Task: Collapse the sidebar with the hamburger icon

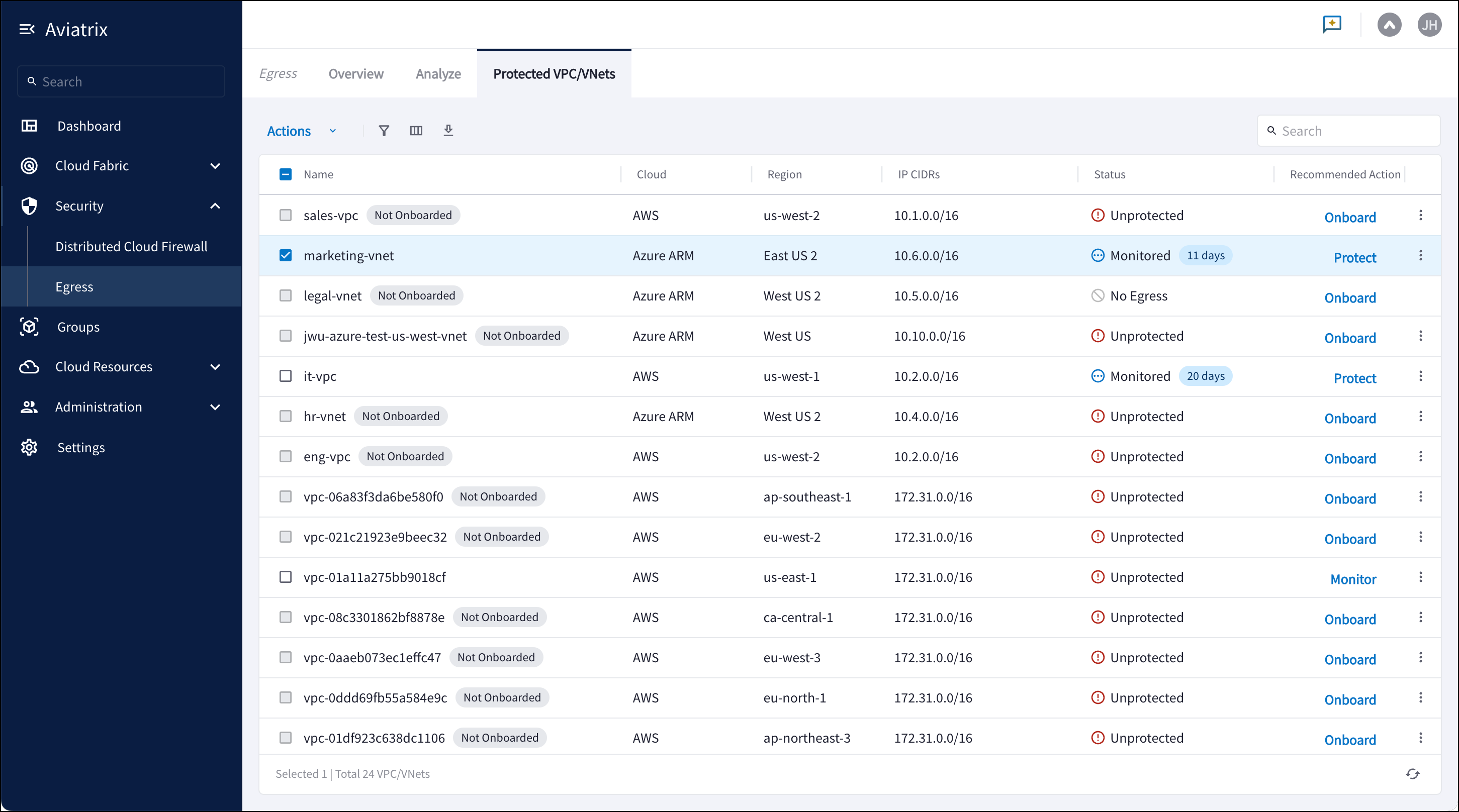Action: coord(27,29)
